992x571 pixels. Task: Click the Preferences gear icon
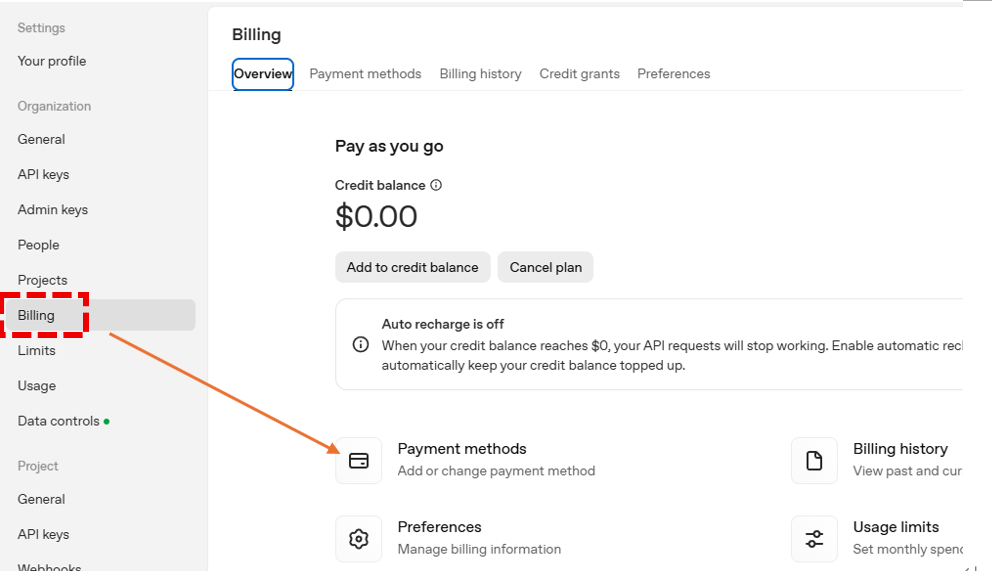[358, 539]
